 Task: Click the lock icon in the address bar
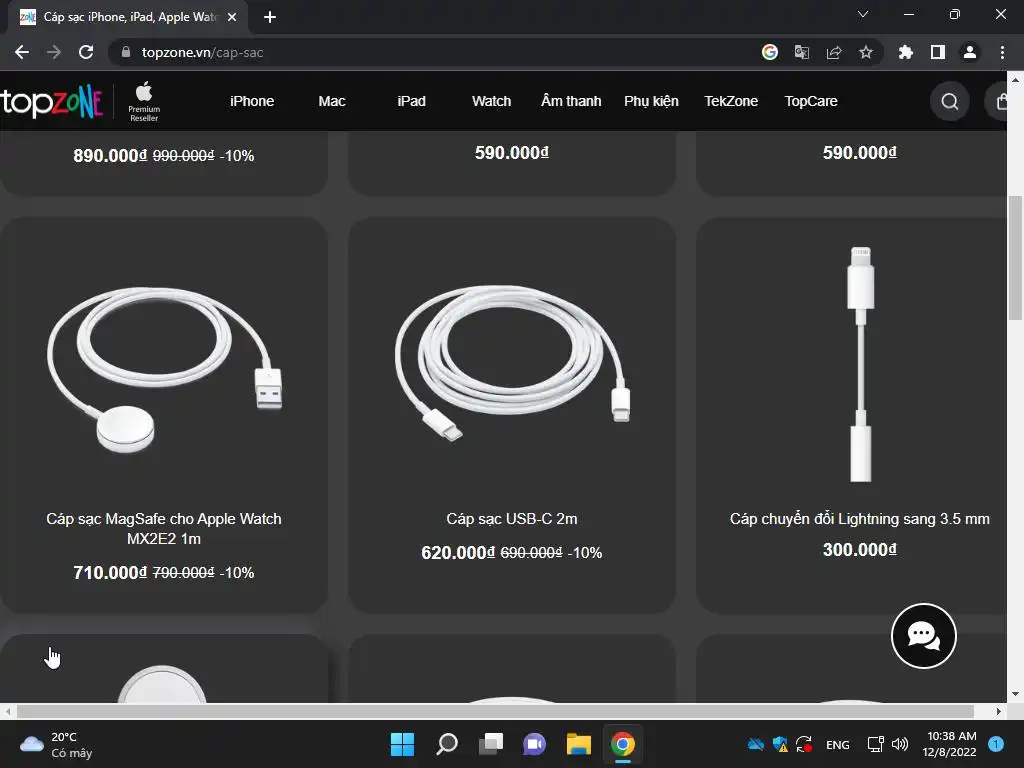(x=126, y=52)
